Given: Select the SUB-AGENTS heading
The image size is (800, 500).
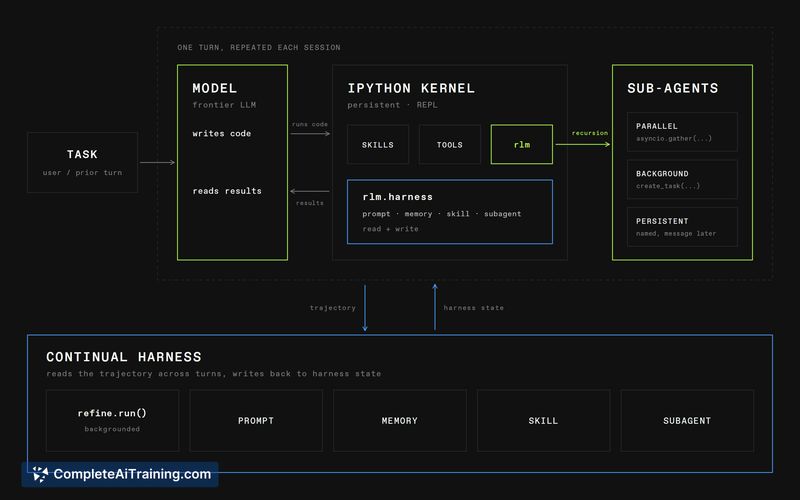Looking at the screenshot, I should point(672,88).
